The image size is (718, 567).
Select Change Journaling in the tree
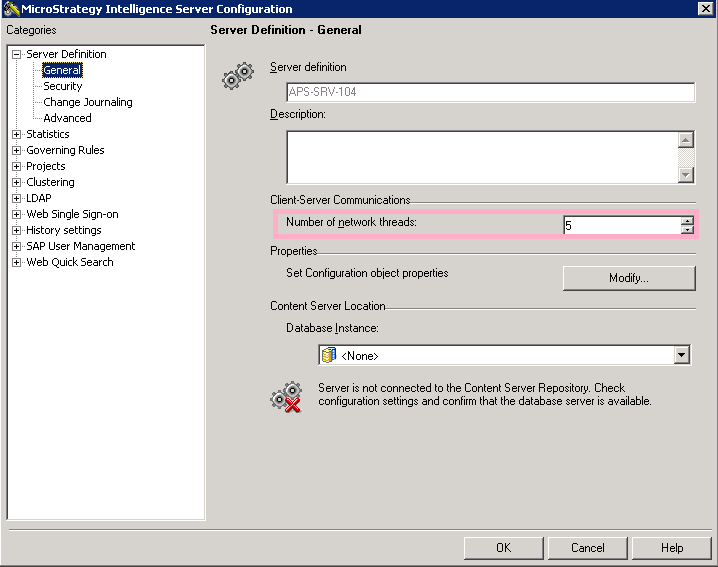tap(87, 102)
